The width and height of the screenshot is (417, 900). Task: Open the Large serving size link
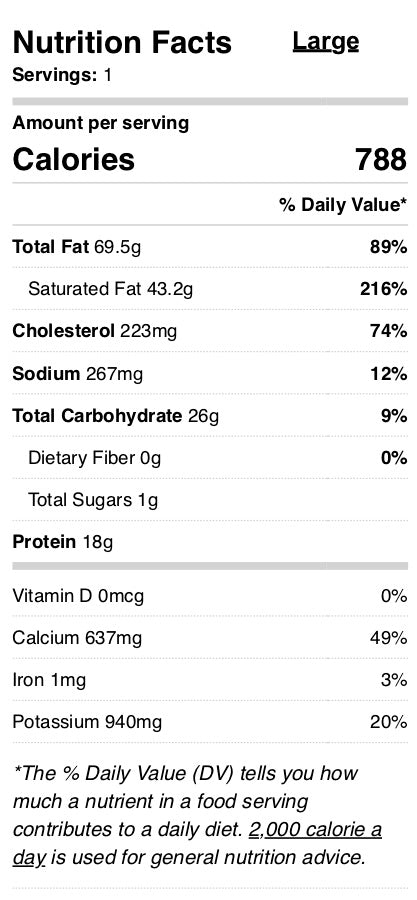(326, 42)
